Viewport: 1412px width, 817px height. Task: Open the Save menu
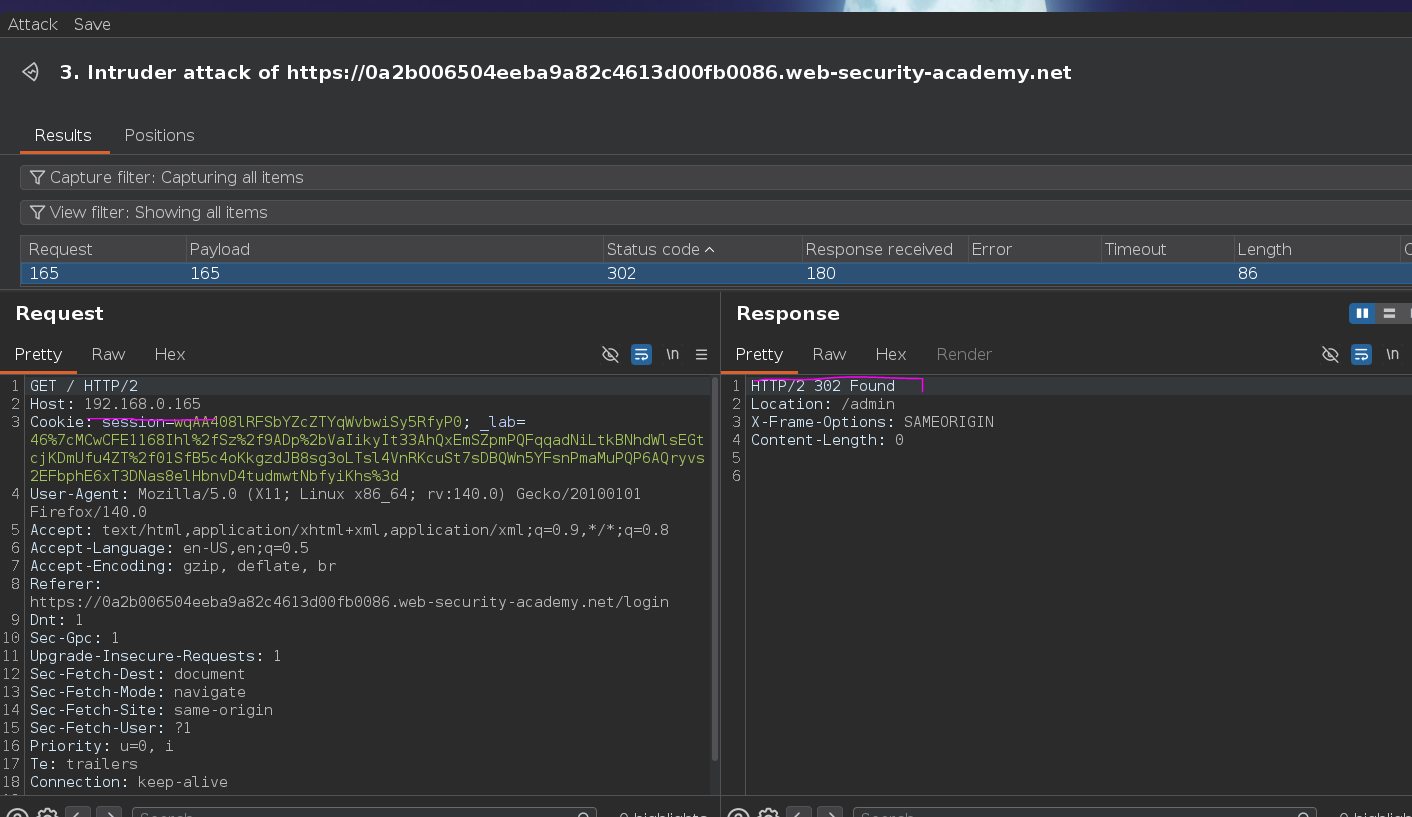point(92,24)
